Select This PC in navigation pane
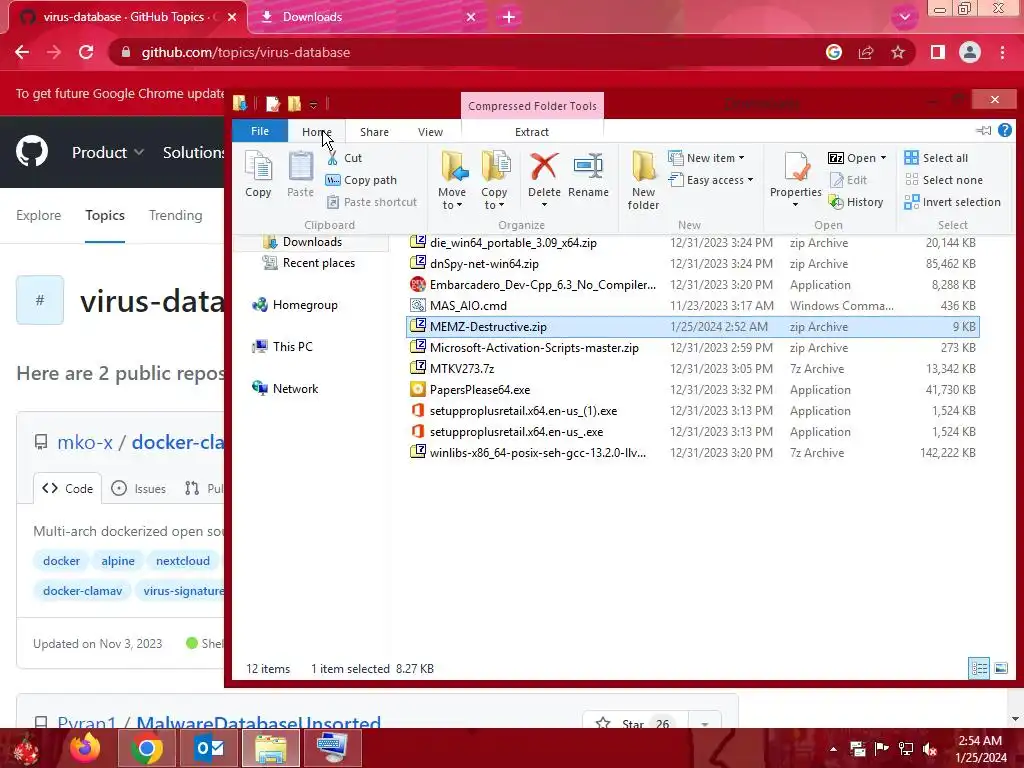1024x768 pixels. point(282,347)
